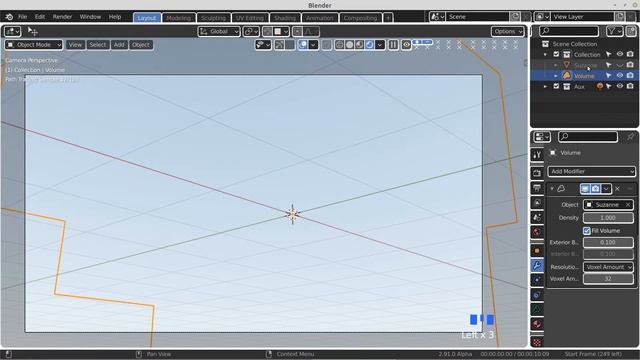
Task: Open the viewport View menu
Action: point(75,44)
